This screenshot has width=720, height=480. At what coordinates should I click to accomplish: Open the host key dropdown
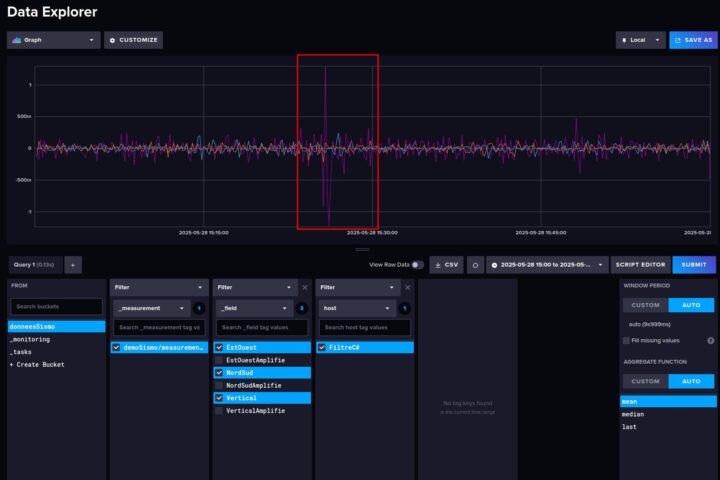click(x=357, y=308)
